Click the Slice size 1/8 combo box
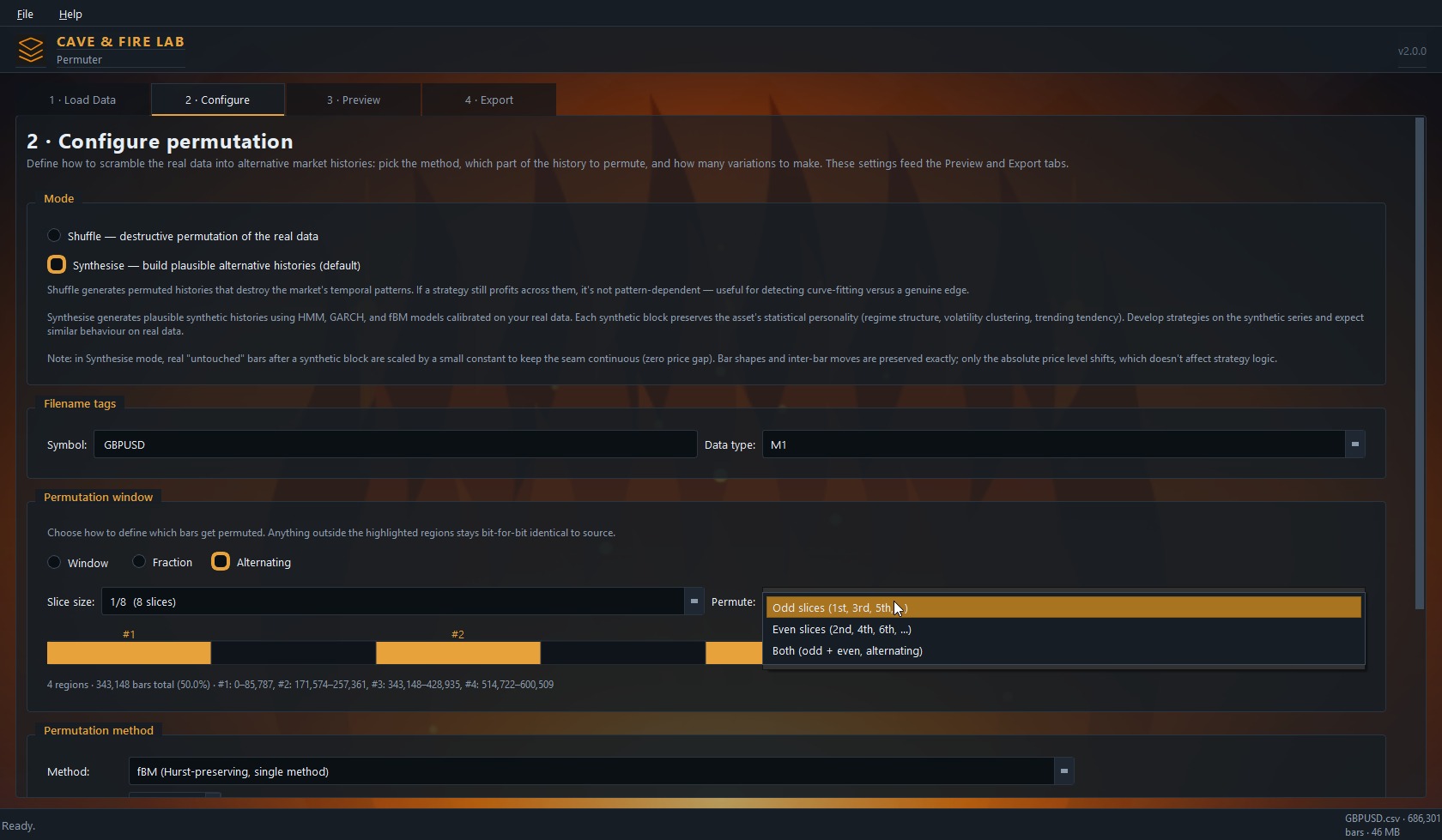The width and height of the screenshot is (1442, 840). (x=403, y=601)
